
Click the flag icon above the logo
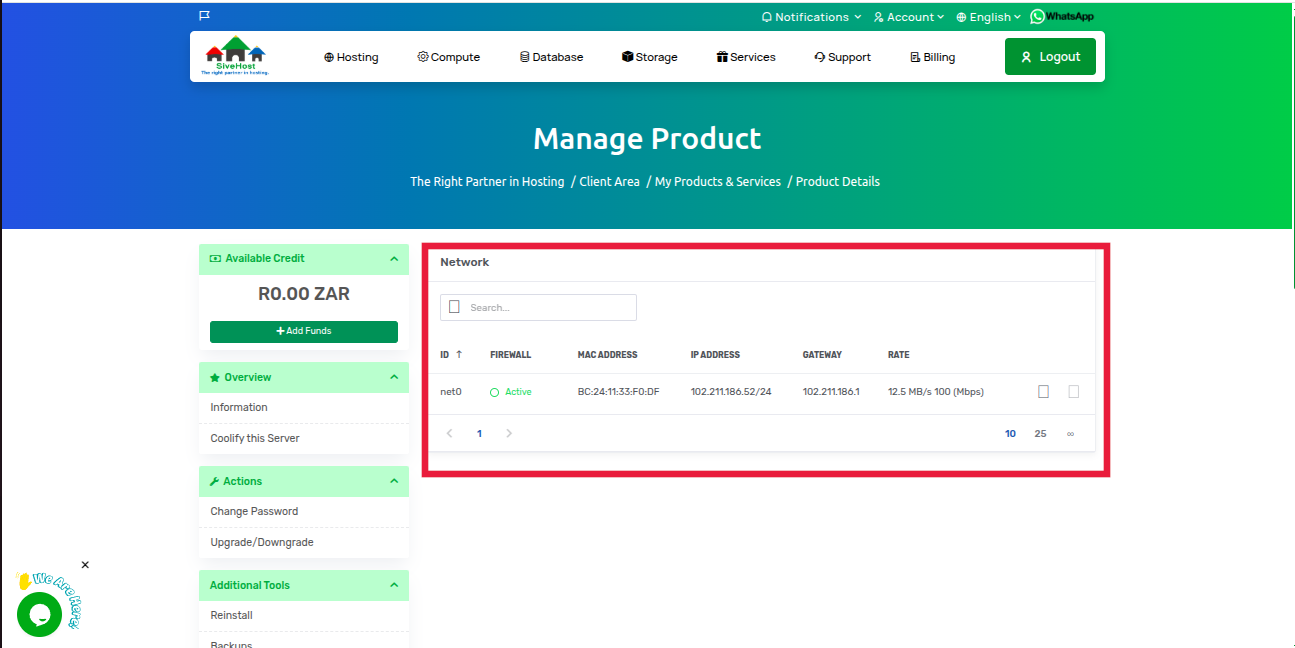coord(204,16)
